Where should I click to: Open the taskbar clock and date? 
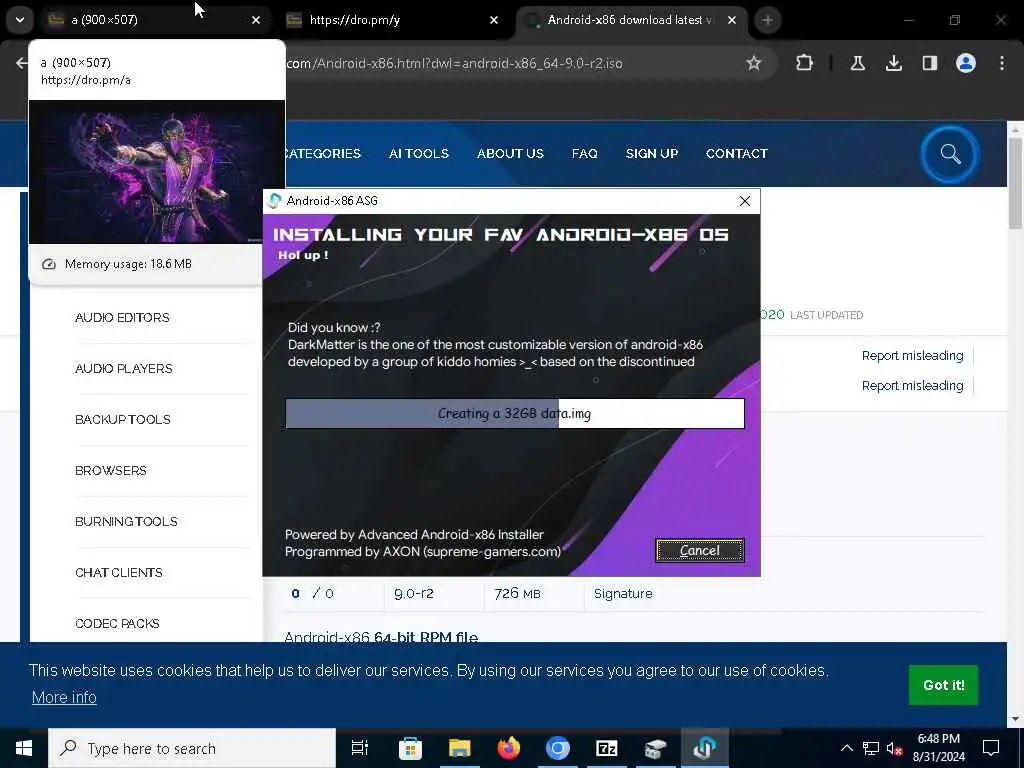pos(938,748)
